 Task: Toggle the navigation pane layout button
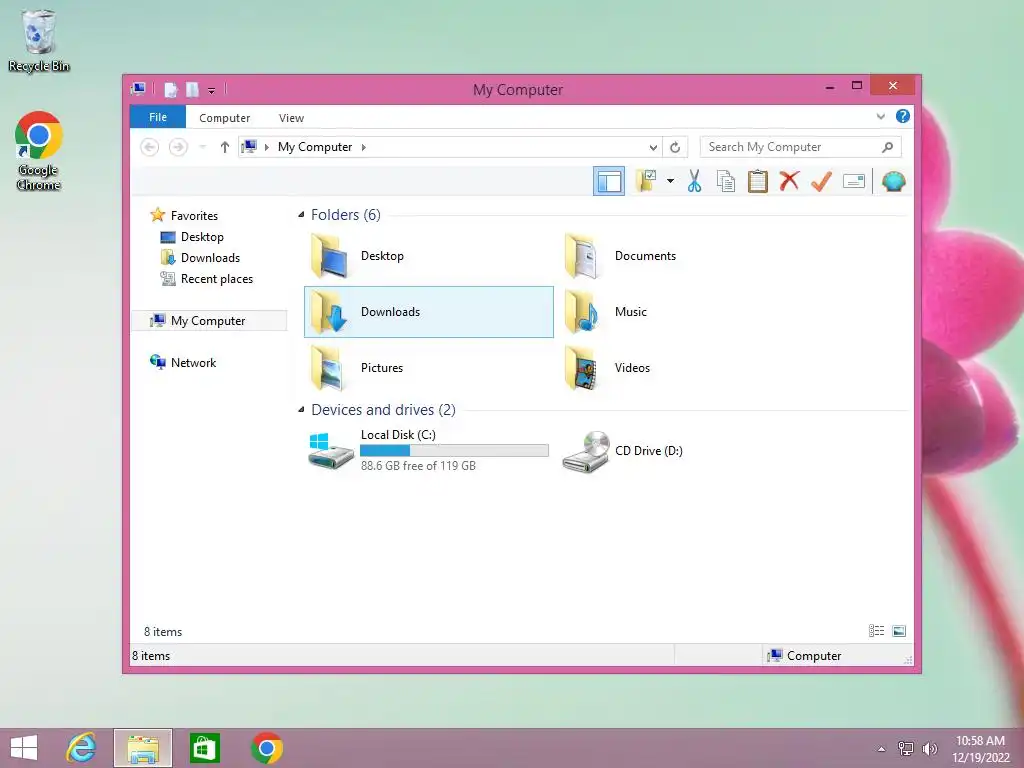pyautogui.click(x=609, y=181)
